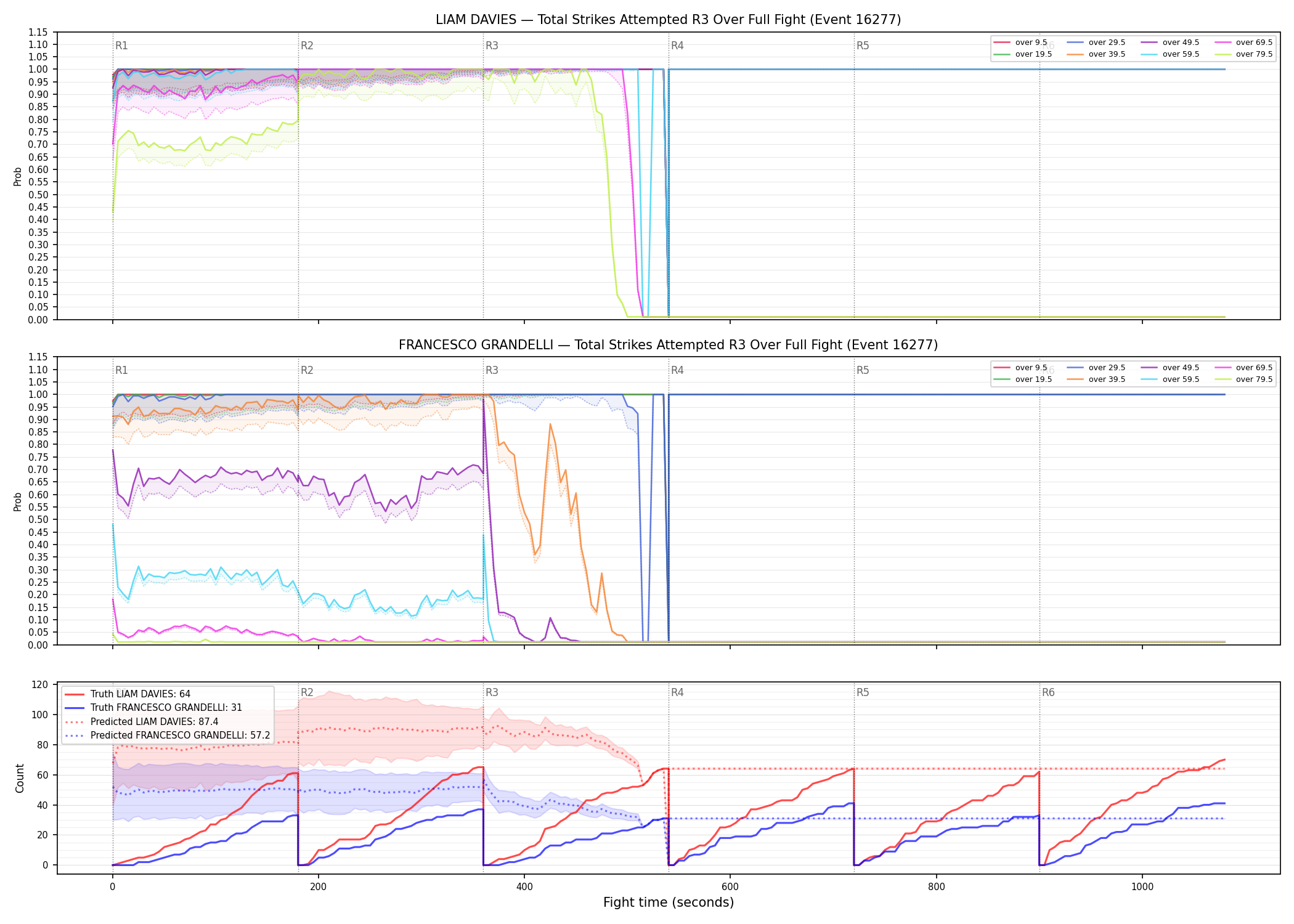Click 'Prob' axis label of Liam Davies chart
Screen dimensions: 1294x924
(x=18, y=176)
